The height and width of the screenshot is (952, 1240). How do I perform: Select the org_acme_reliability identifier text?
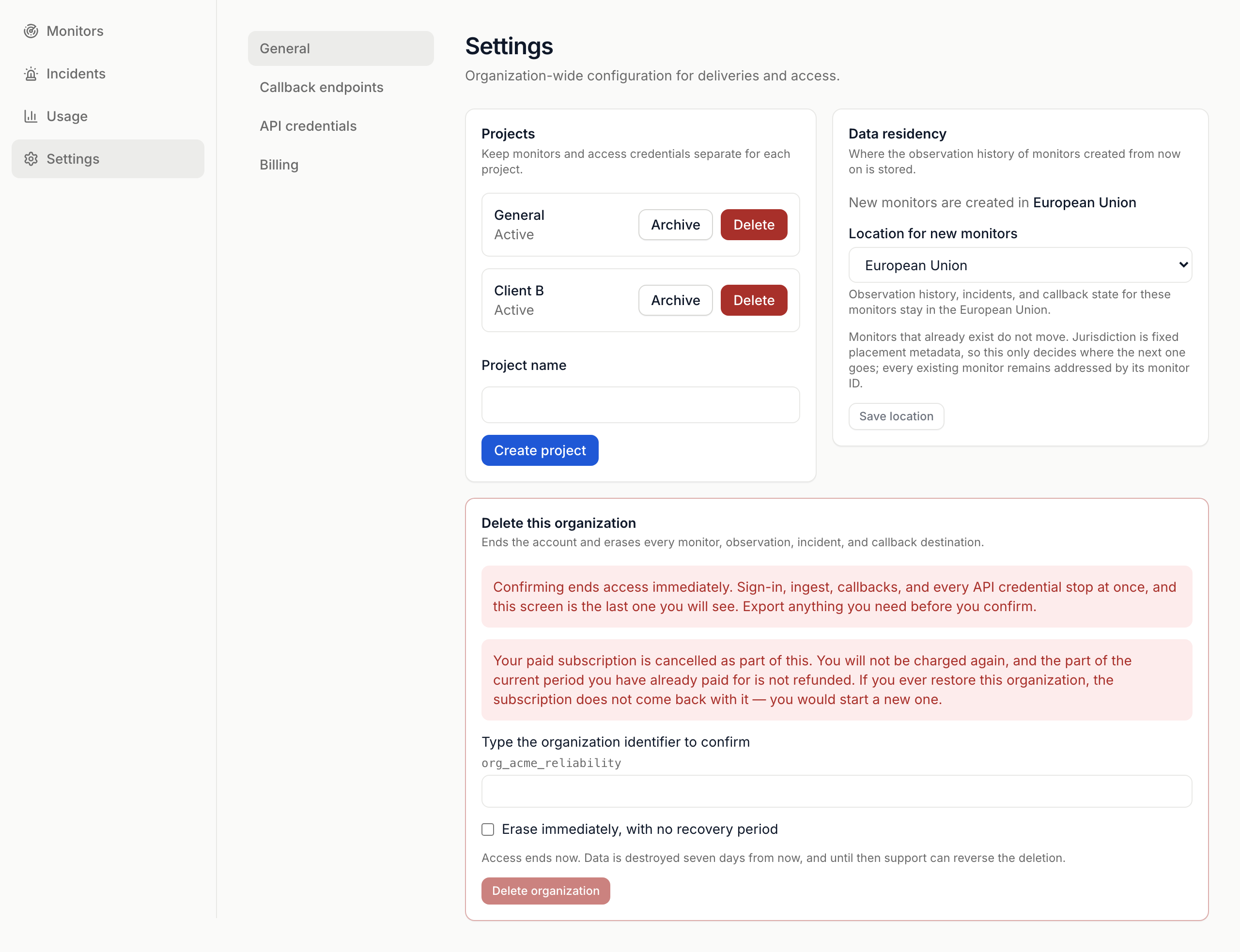551,763
